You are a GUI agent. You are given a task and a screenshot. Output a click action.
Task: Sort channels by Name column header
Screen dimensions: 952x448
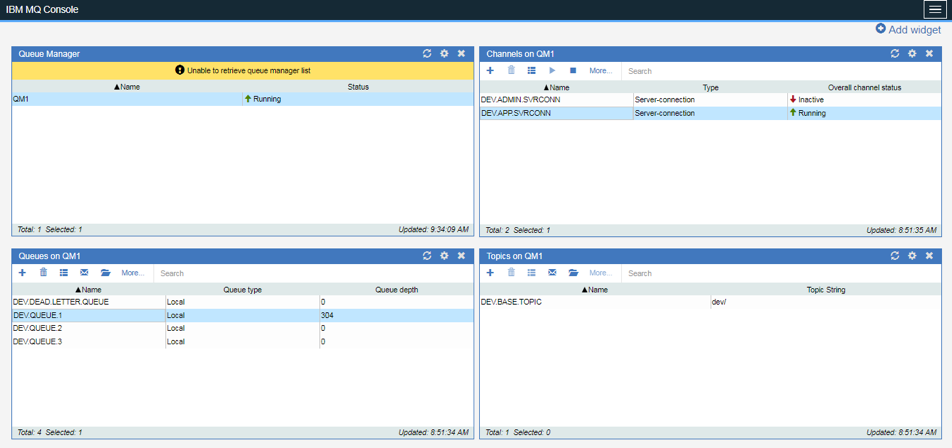(x=556, y=87)
